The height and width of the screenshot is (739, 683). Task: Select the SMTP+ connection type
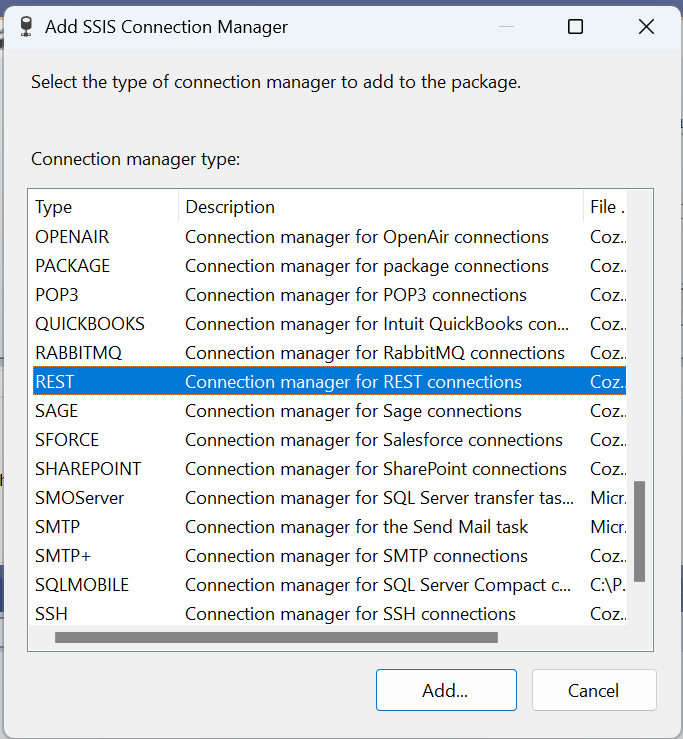62,556
